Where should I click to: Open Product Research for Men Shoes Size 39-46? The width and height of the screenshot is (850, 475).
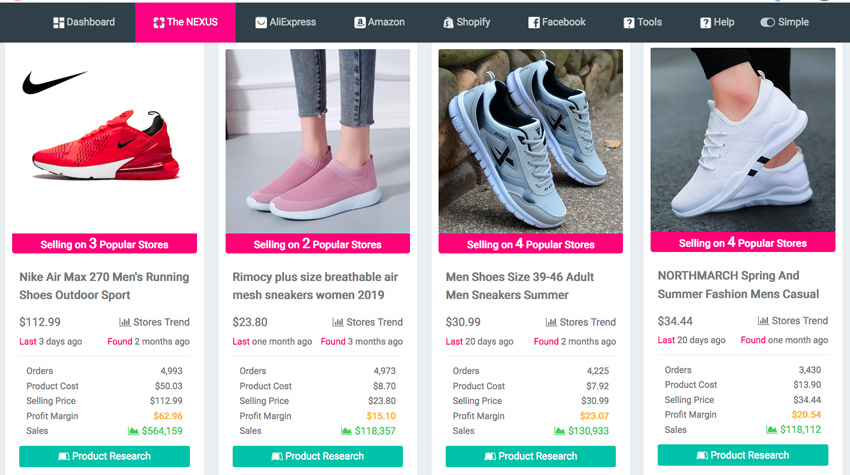pyautogui.click(x=530, y=456)
